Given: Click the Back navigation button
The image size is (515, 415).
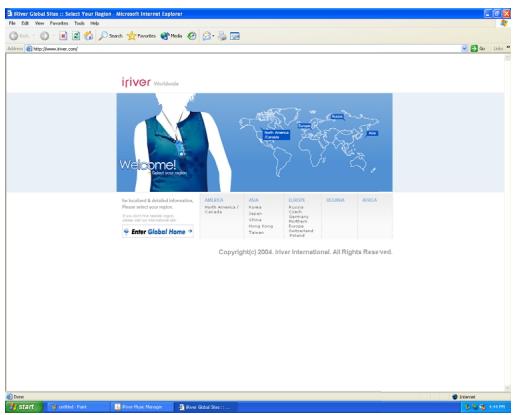Looking at the screenshot, I should pyautogui.click(x=19, y=36).
